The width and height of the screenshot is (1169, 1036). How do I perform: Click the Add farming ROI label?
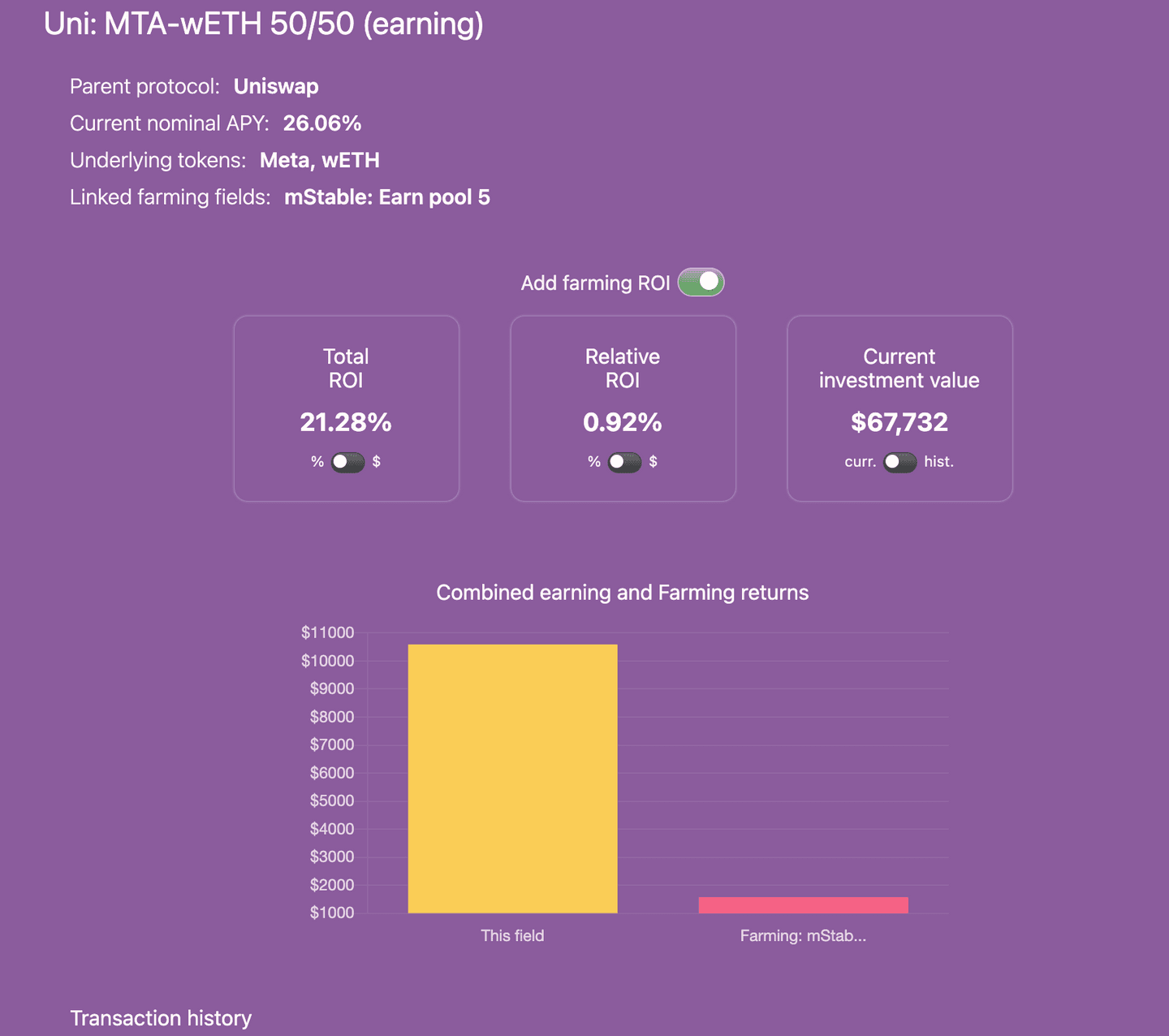(596, 283)
